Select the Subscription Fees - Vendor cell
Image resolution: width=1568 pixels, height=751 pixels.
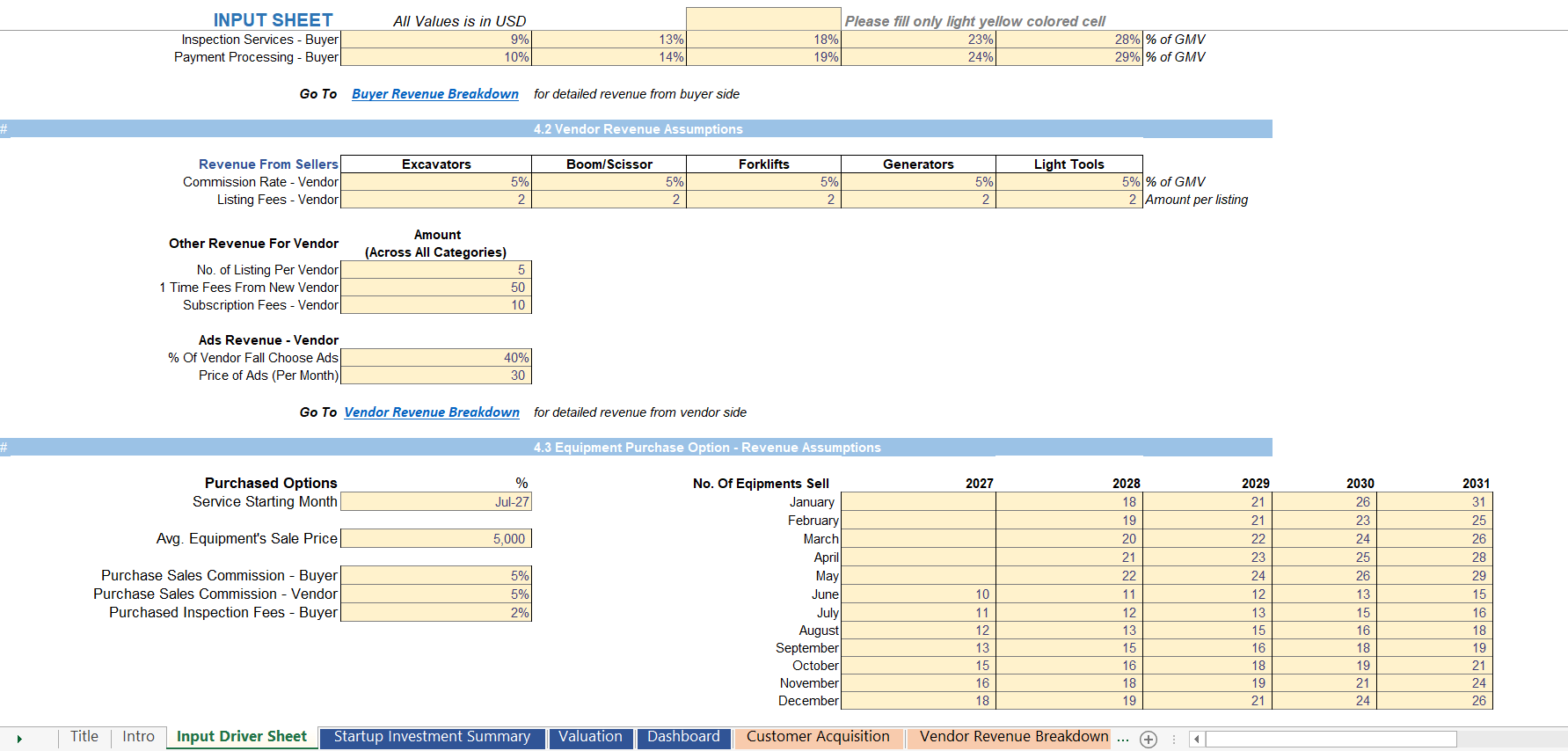(x=436, y=305)
